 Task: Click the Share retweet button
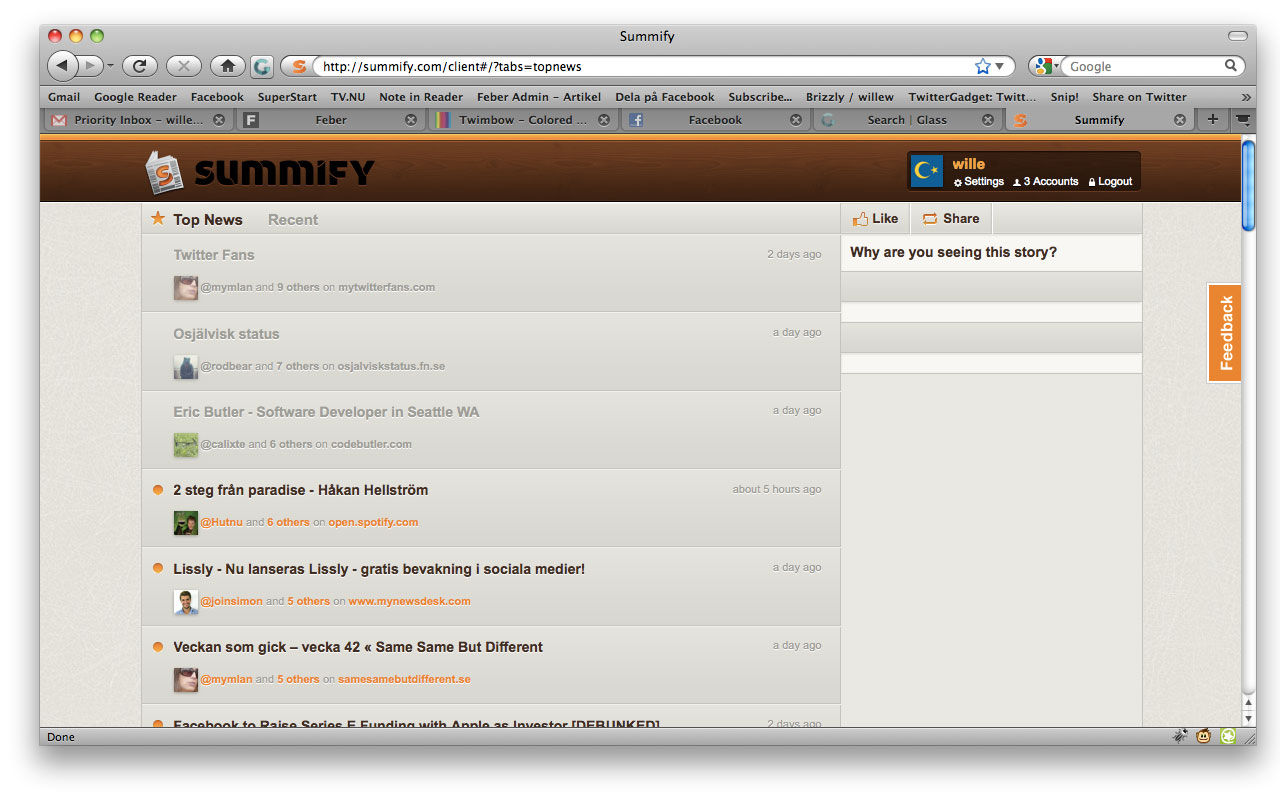[950, 219]
